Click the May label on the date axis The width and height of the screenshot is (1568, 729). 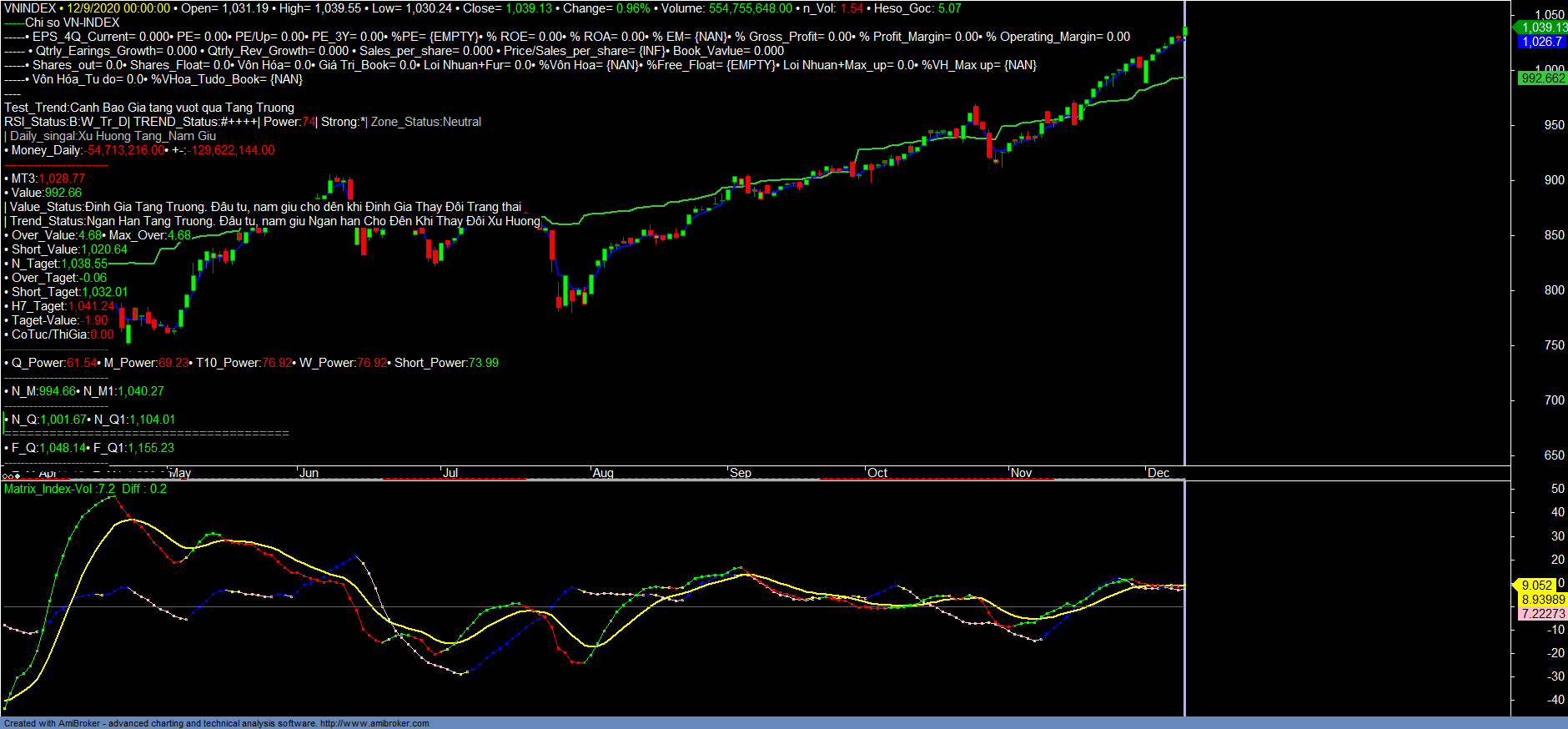(180, 473)
